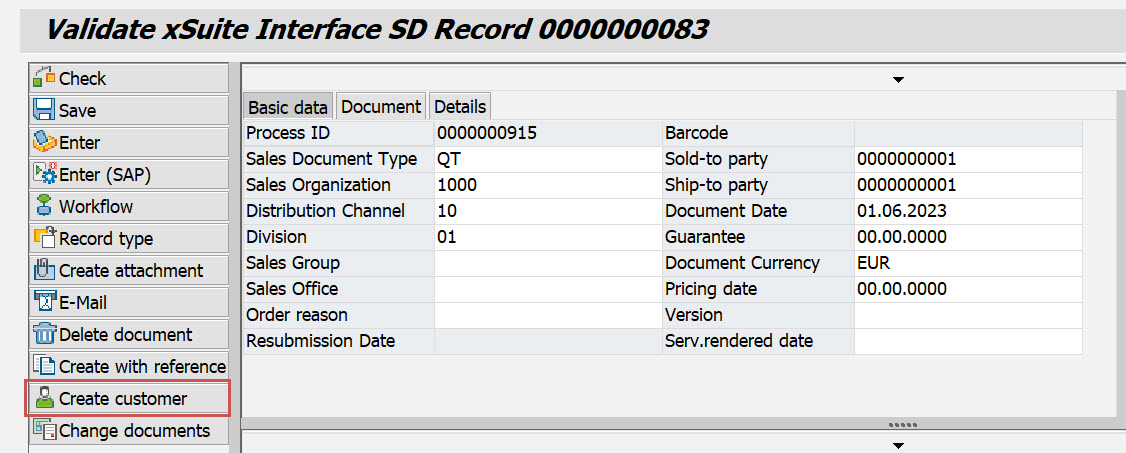This screenshot has width=1126, height=453.
Task: Click the empty Sales Group field
Action: click(x=547, y=263)
